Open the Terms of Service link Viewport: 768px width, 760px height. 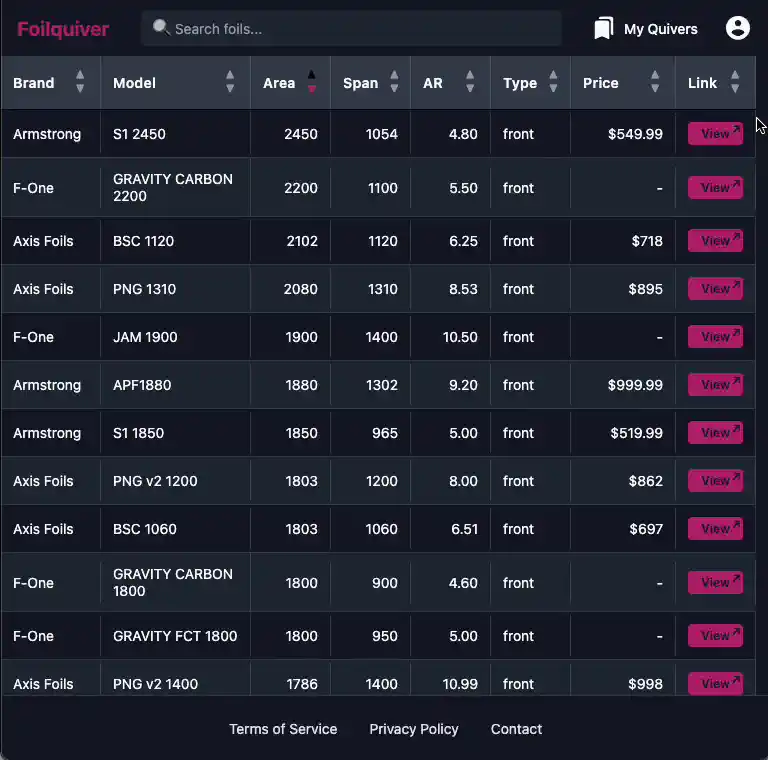tap(283, 729)
